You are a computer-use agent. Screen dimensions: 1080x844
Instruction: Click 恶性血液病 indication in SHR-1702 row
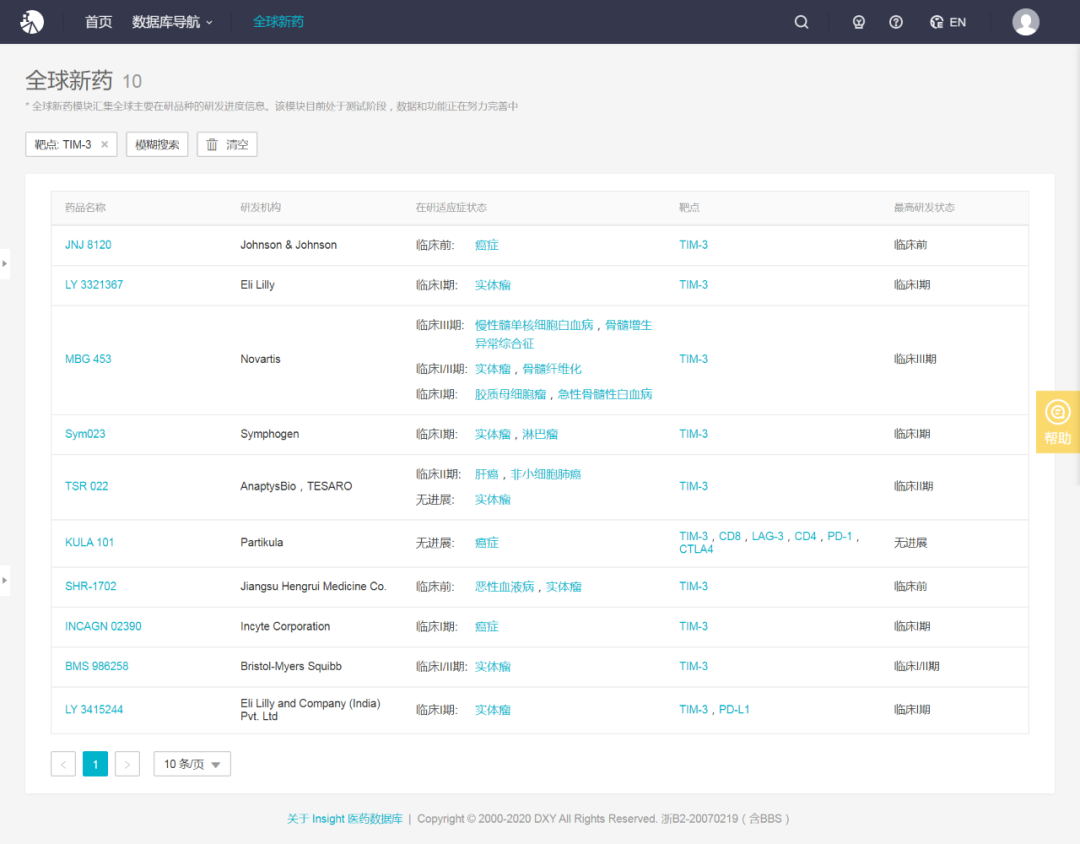pos(504,587)
